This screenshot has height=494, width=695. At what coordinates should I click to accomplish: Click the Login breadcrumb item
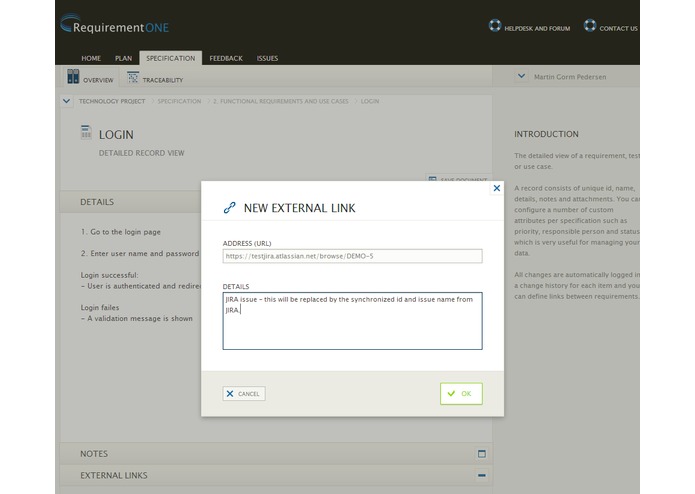[x=370, y=101]
